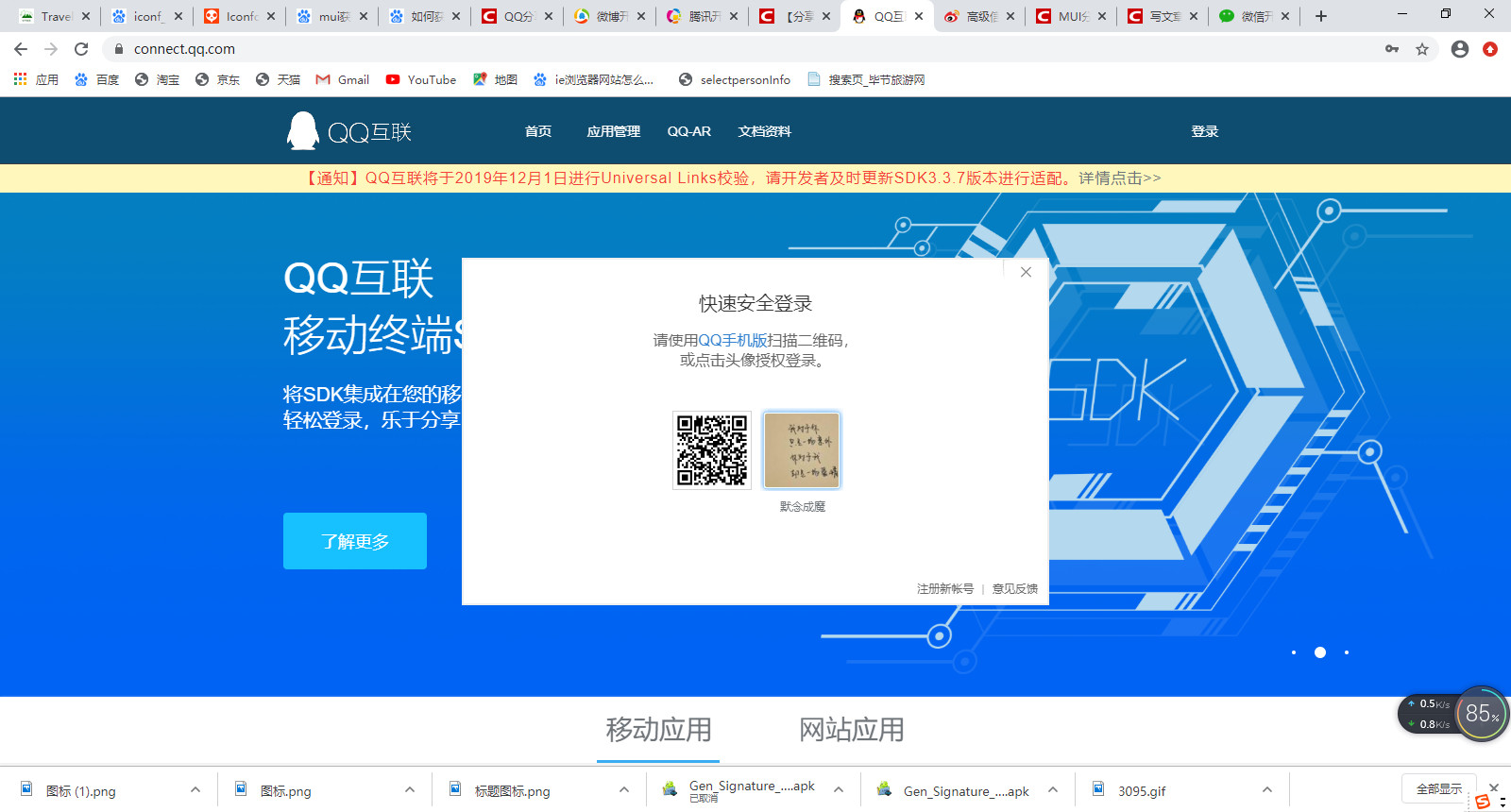Open the saved password key icon
Image resolution: width=1511 pixels, height=812 pixels.
coord(1392,49)
